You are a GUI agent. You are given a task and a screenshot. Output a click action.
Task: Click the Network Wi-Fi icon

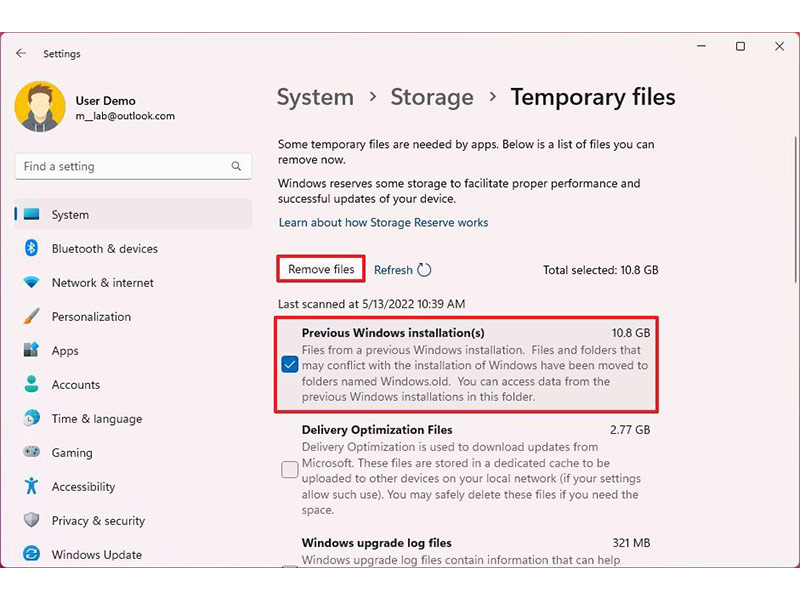(31, 282)
